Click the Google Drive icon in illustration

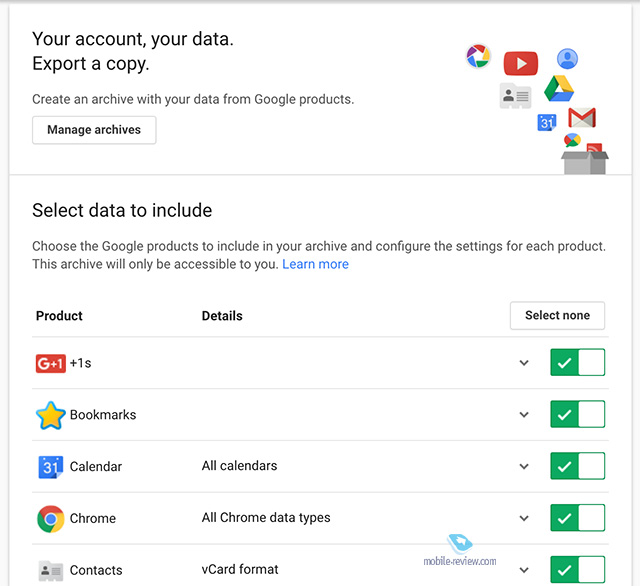coord(558,90)
